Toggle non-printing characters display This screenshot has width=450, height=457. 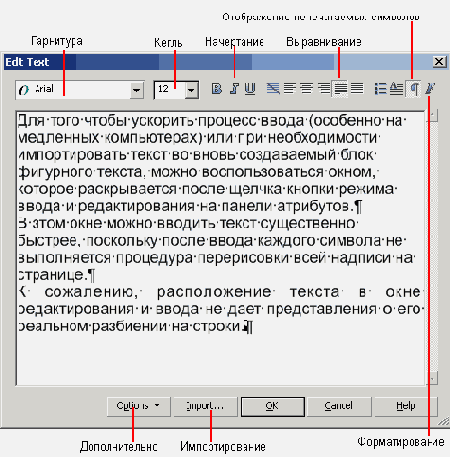point(414,89)
